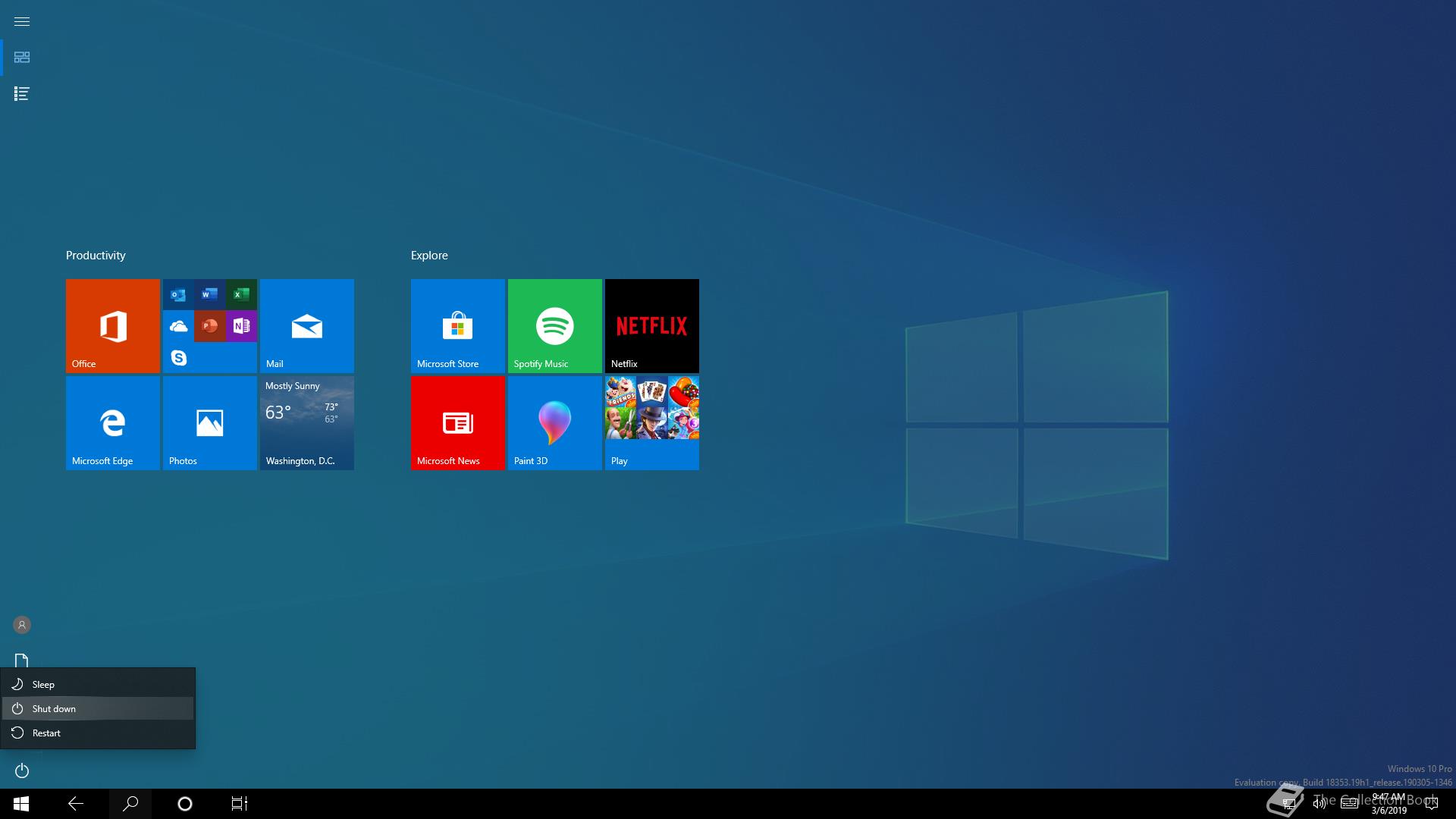
Task: Open the clock showing 9:47 AM
Action: (1389, 804)
